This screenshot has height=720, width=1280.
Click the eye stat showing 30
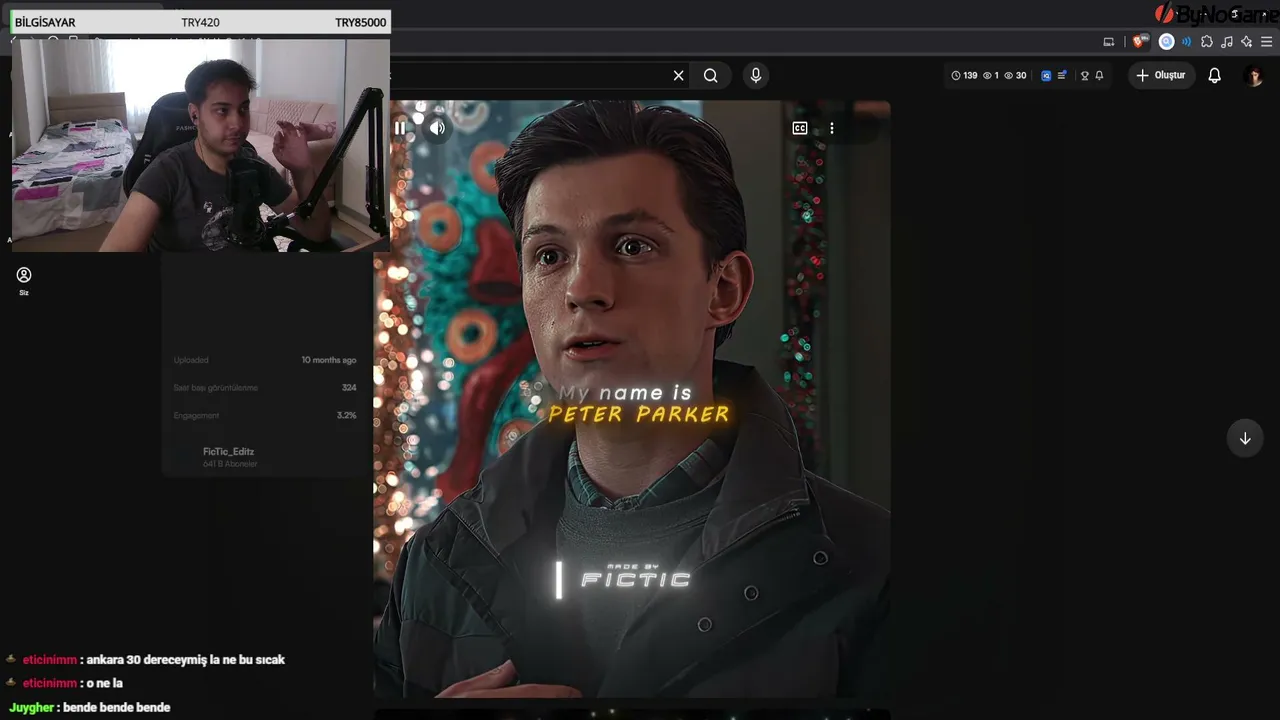pos(1015,75)
